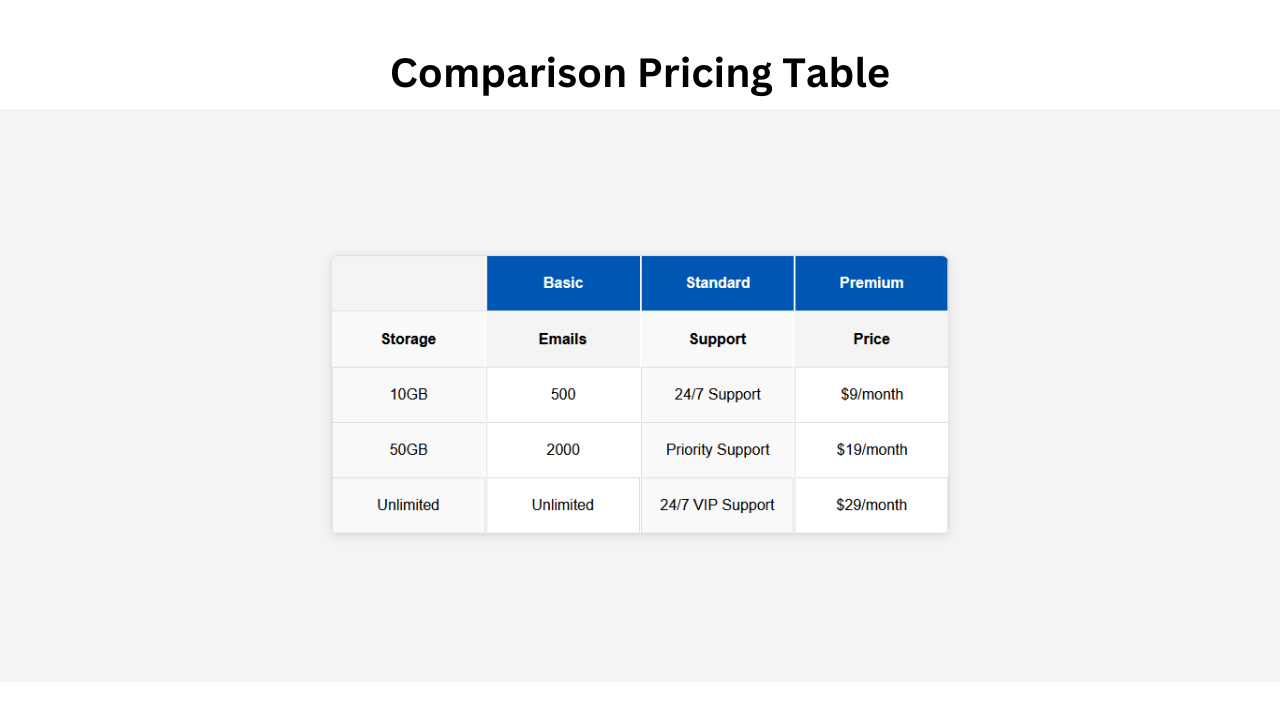Click the $29/month price
Image resolution: width=1280 pixels, height=720 pixels.
(871, 505)
